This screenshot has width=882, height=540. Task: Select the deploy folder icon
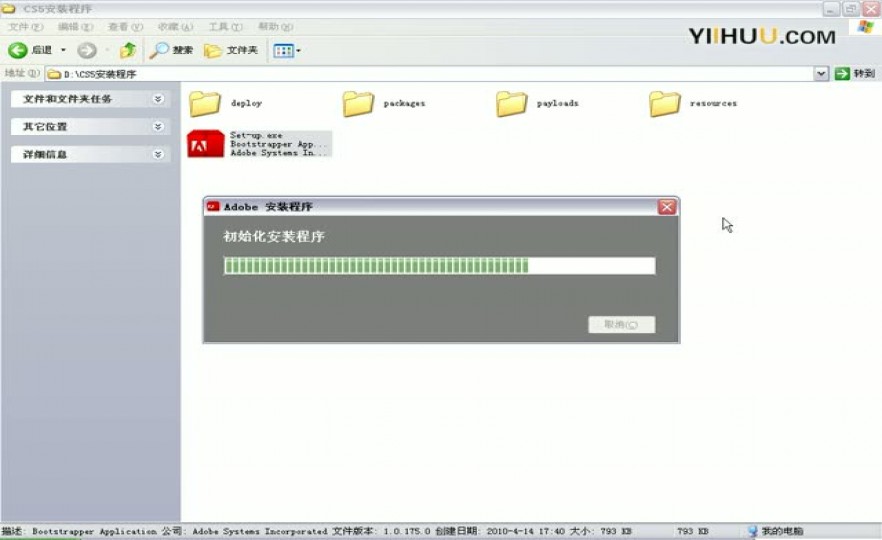point(205,104)
